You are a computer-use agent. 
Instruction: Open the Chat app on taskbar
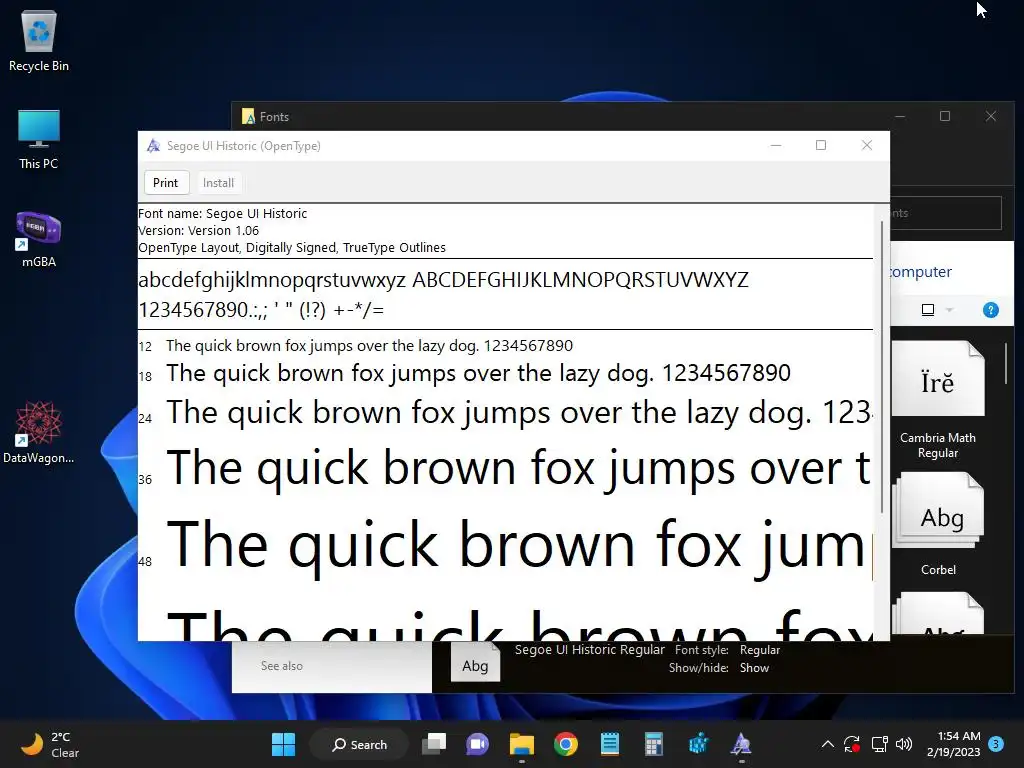pos(477,744)
